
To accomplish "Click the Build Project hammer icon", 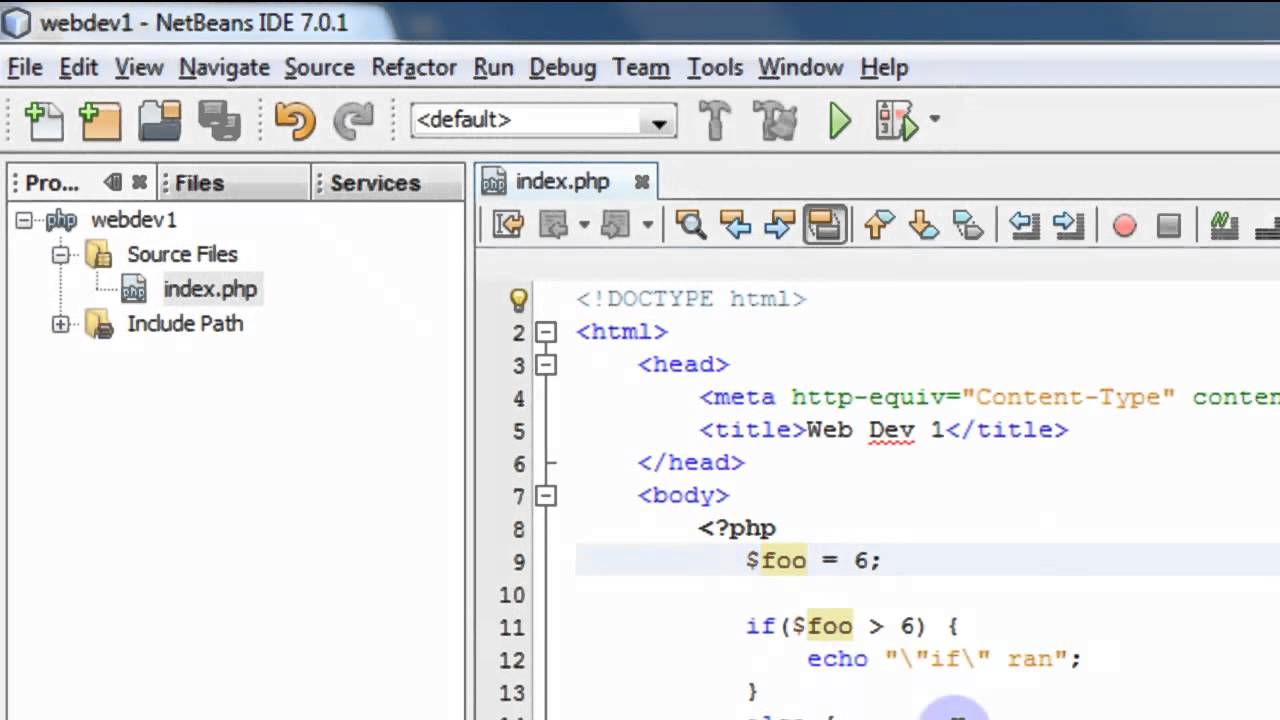I will pyautogui.click(x=714, y=121).
